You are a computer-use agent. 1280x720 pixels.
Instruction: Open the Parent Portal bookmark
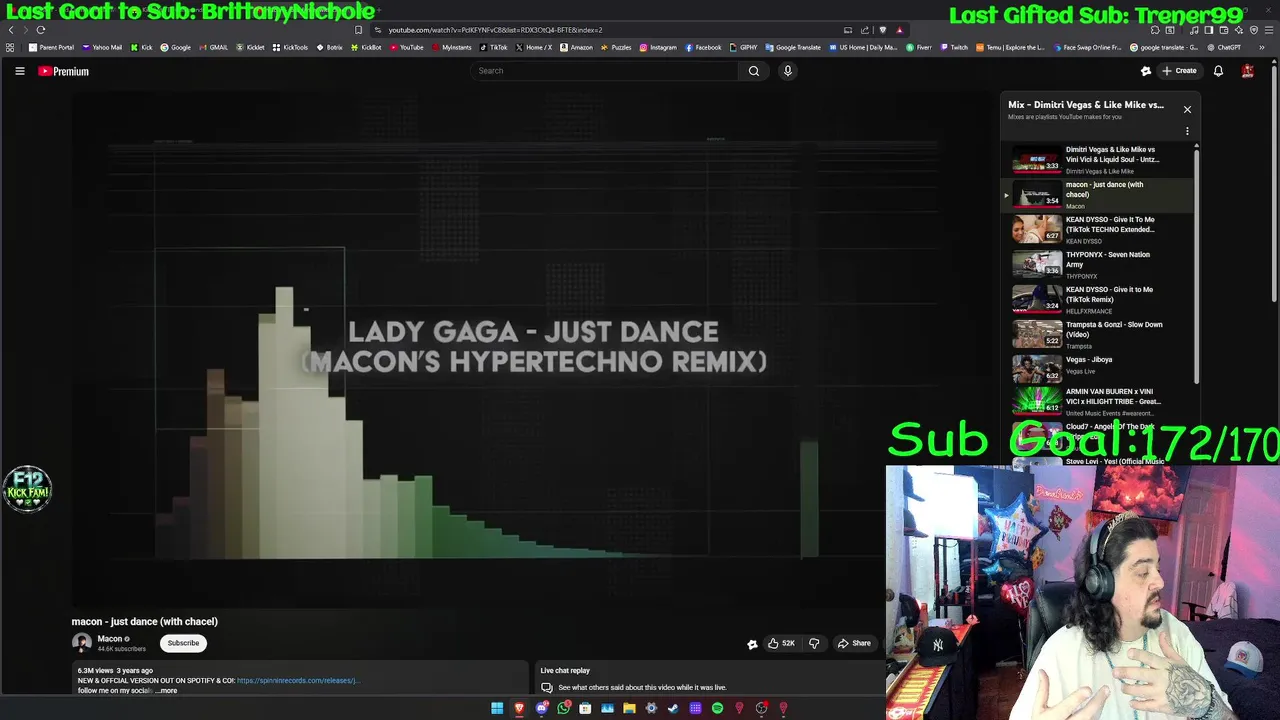click(52, 47)
